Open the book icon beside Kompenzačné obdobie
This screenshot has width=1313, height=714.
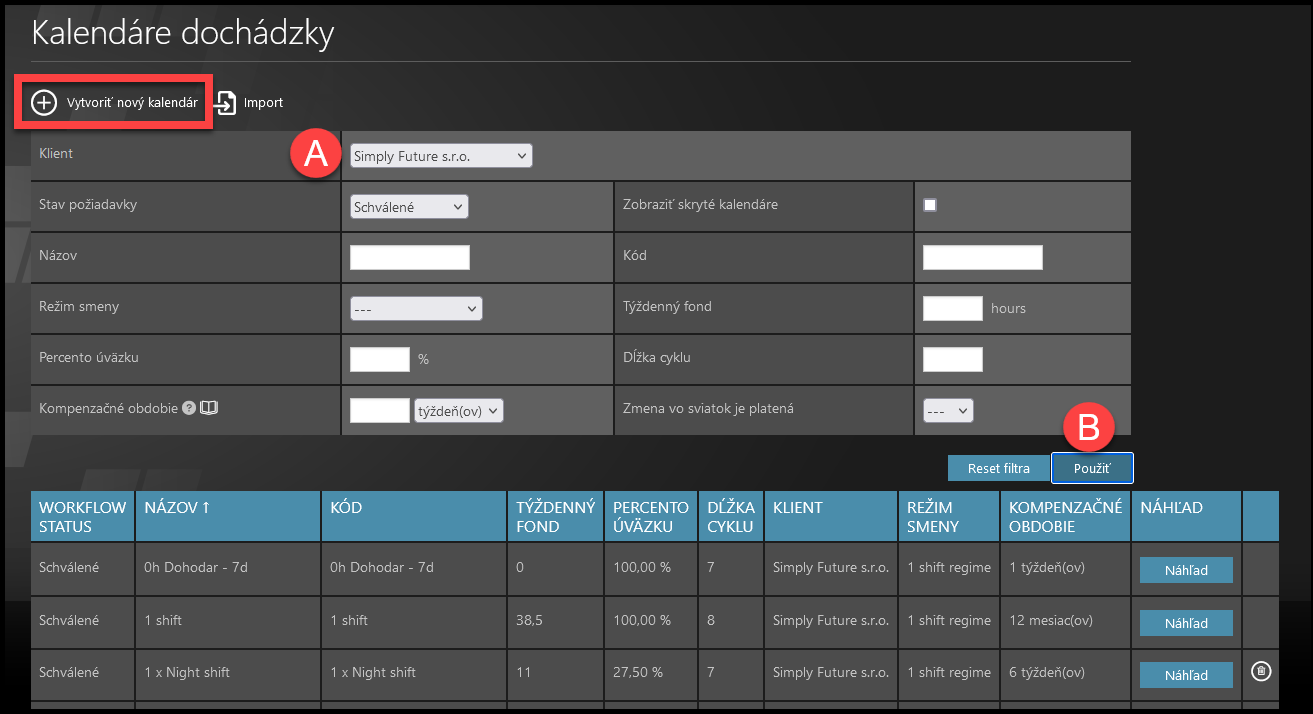(208, 409)
